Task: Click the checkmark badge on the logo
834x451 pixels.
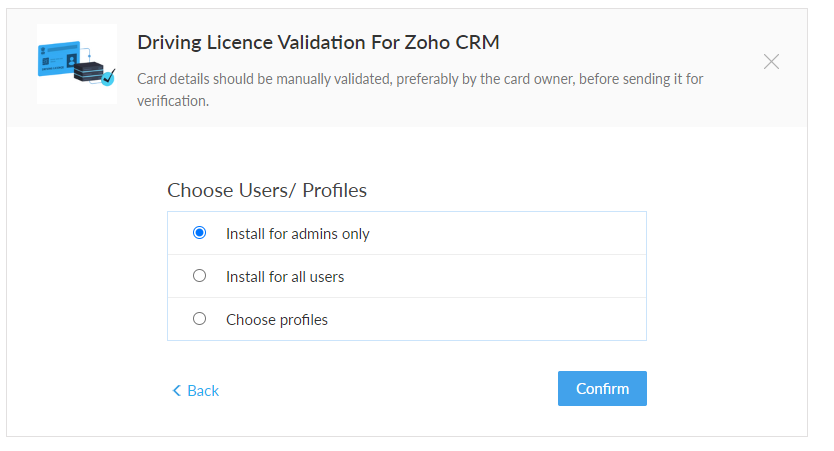Action: pyautogui.click(x=106, y=78)
